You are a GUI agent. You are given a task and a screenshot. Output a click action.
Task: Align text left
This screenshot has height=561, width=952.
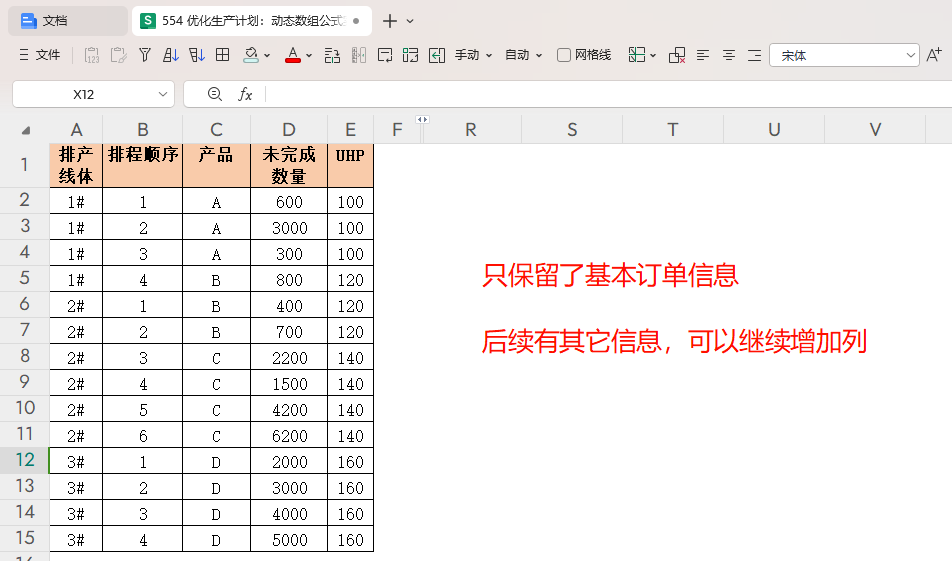coord(703,55)
